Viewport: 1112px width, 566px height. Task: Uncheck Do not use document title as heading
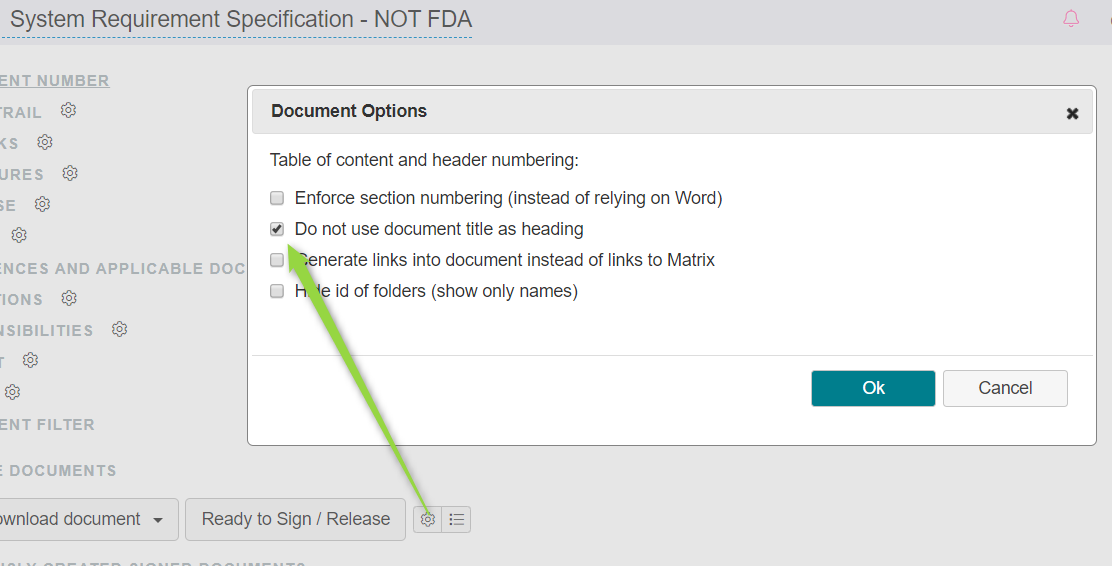point(277,229)
